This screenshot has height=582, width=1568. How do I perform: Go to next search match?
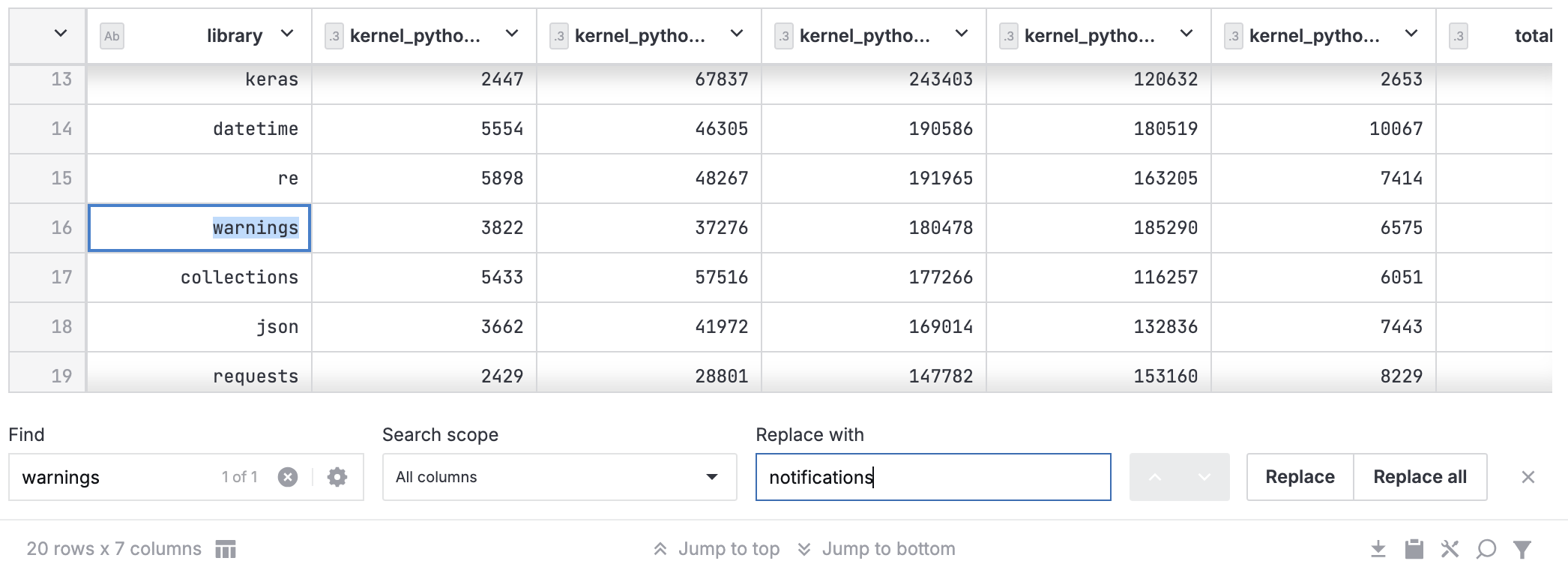[x=1204, y=477]
